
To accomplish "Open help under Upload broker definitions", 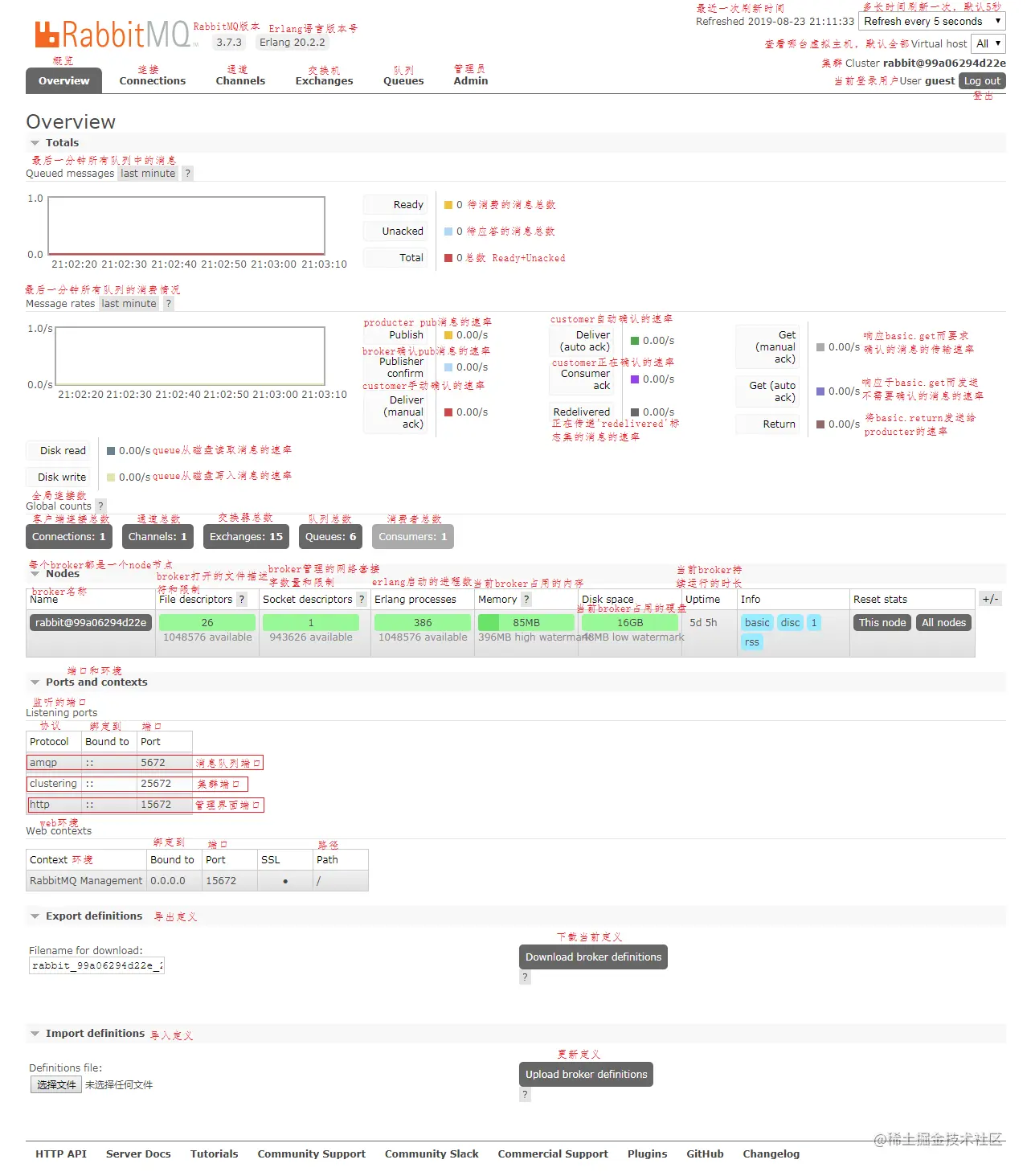I will tap(525, 1095).
